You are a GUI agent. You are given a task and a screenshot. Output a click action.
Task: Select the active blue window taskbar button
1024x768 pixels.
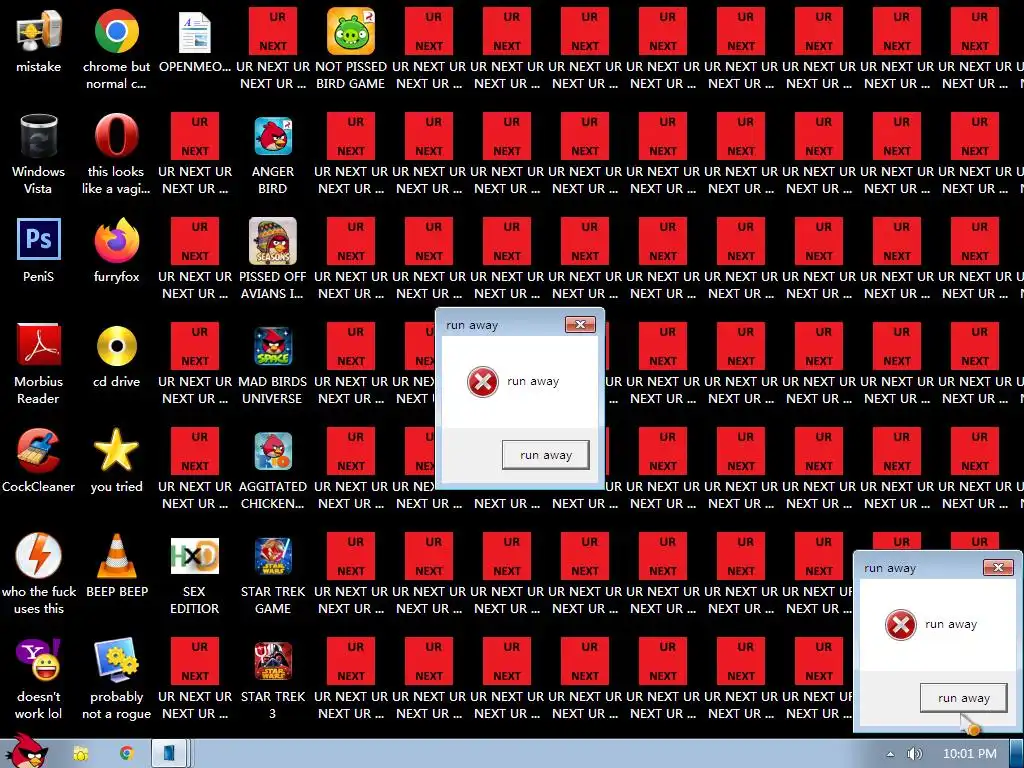point(170,754)
